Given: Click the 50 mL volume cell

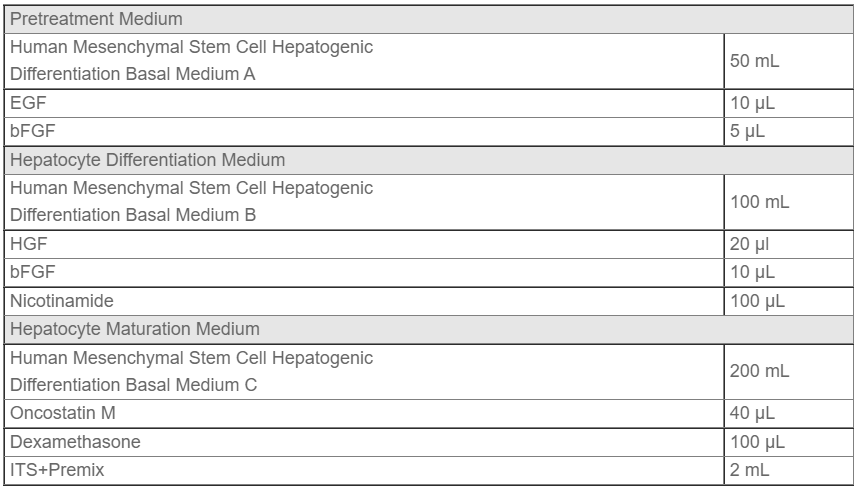Looking at the screenshot, I should (x=789, y=61).
